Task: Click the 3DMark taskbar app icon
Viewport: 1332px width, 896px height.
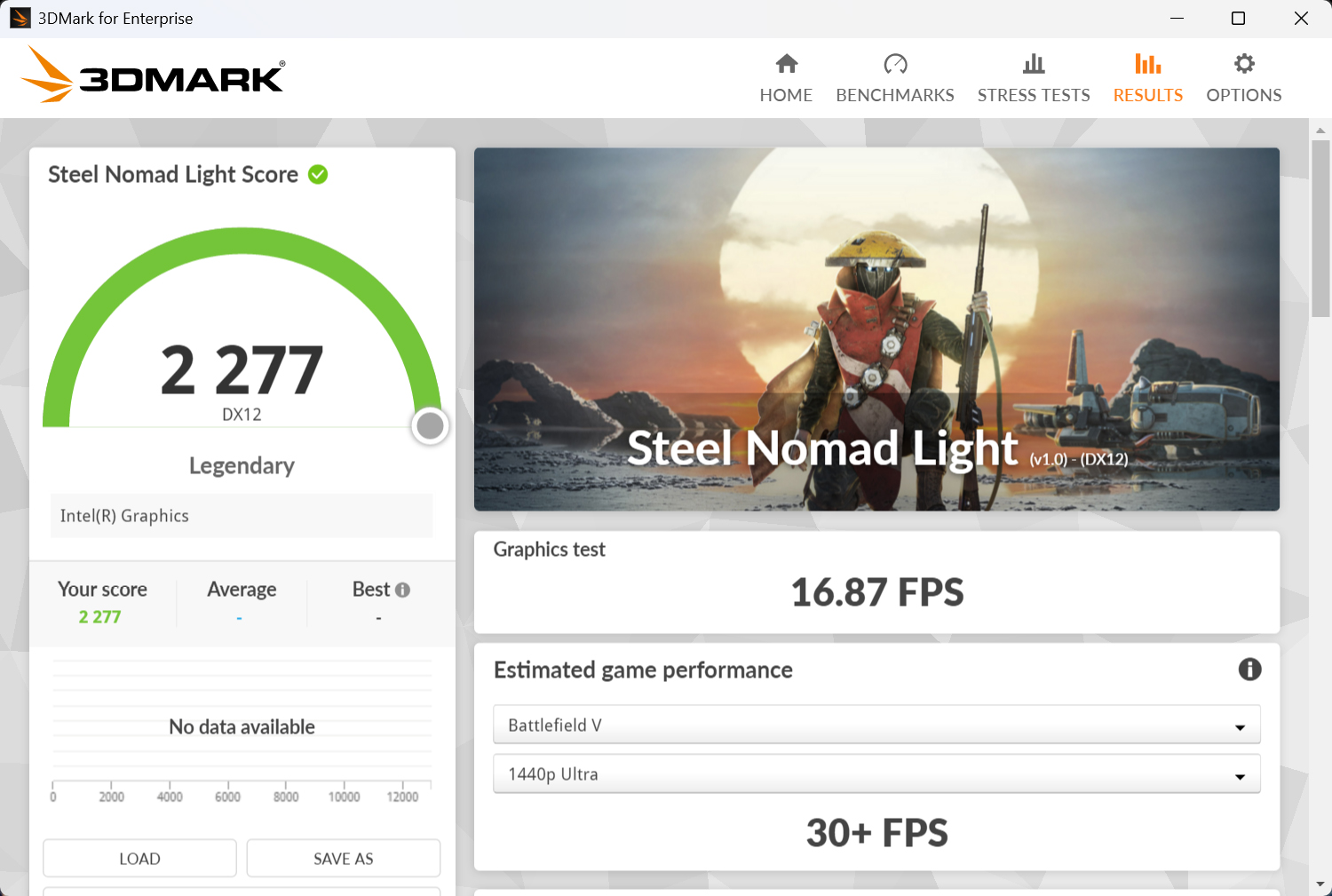Action: pyautogui.click(x=19, y=18)
